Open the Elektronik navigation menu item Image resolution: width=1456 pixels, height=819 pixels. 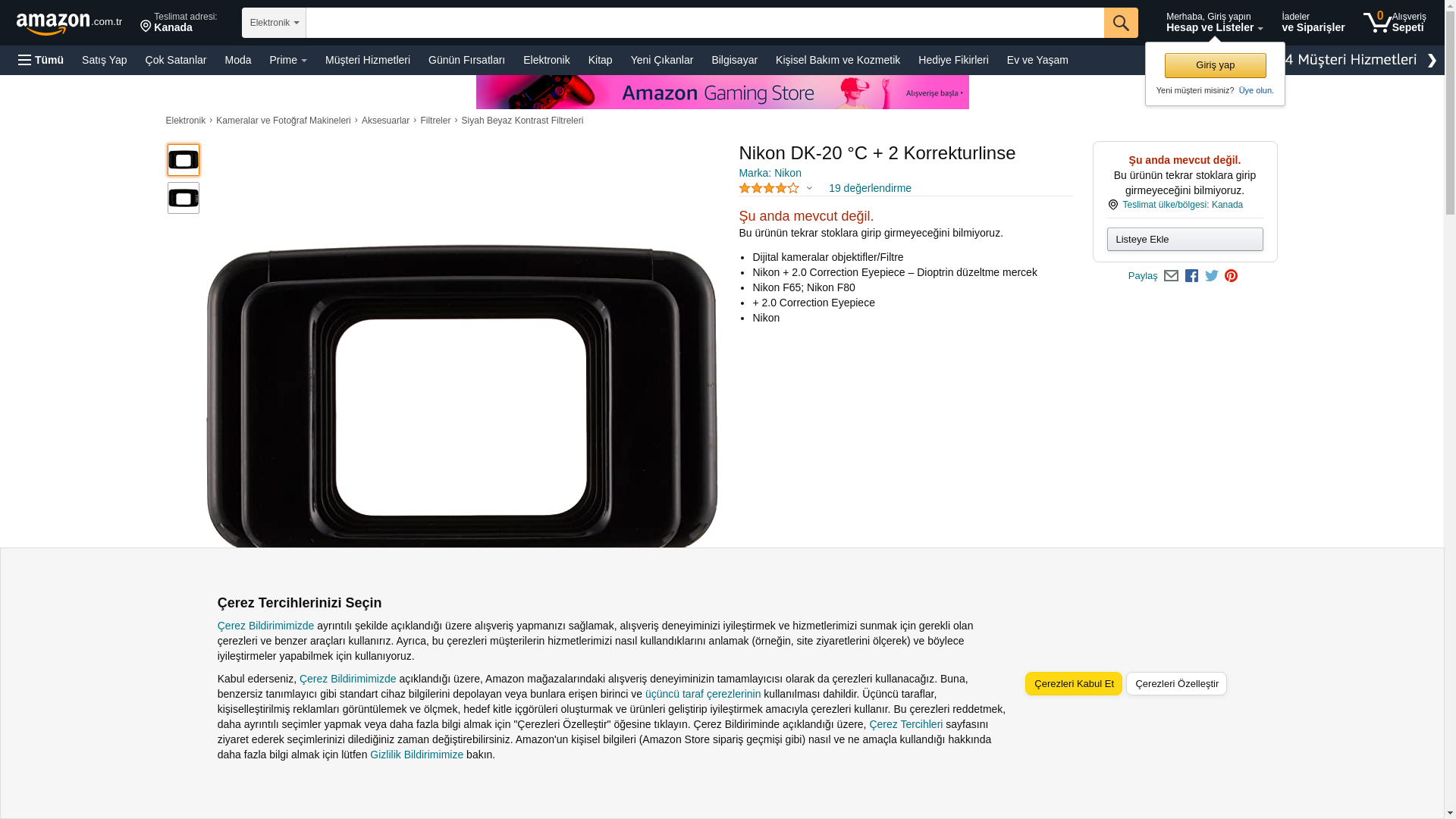point(546,60)
